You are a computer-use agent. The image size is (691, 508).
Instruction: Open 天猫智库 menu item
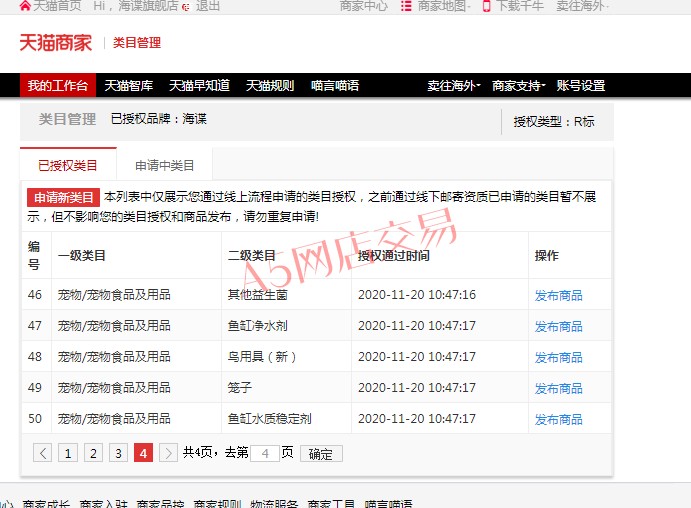point(129,85)
